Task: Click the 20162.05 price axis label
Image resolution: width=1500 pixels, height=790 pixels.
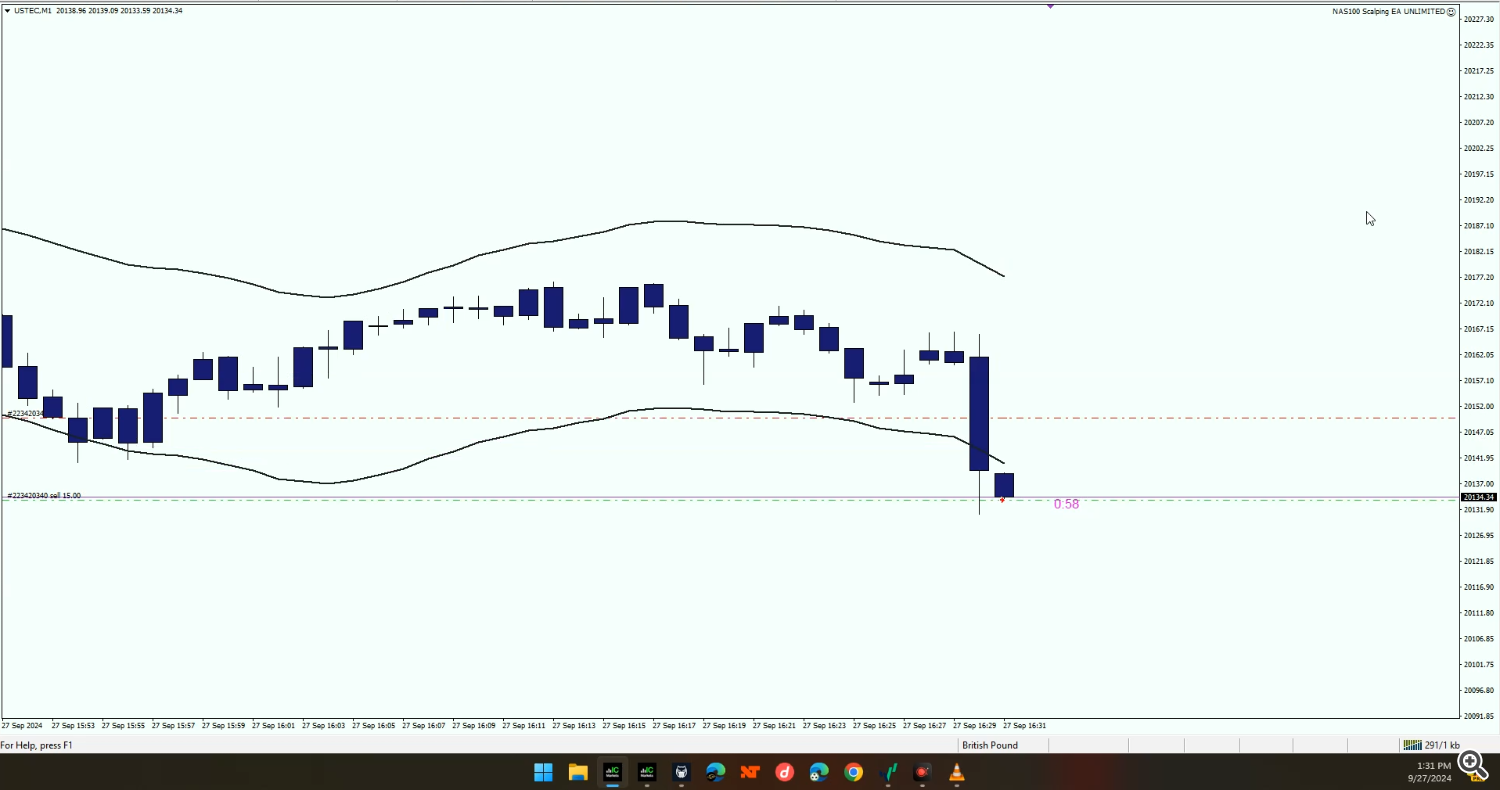Action: [1478, 355]
